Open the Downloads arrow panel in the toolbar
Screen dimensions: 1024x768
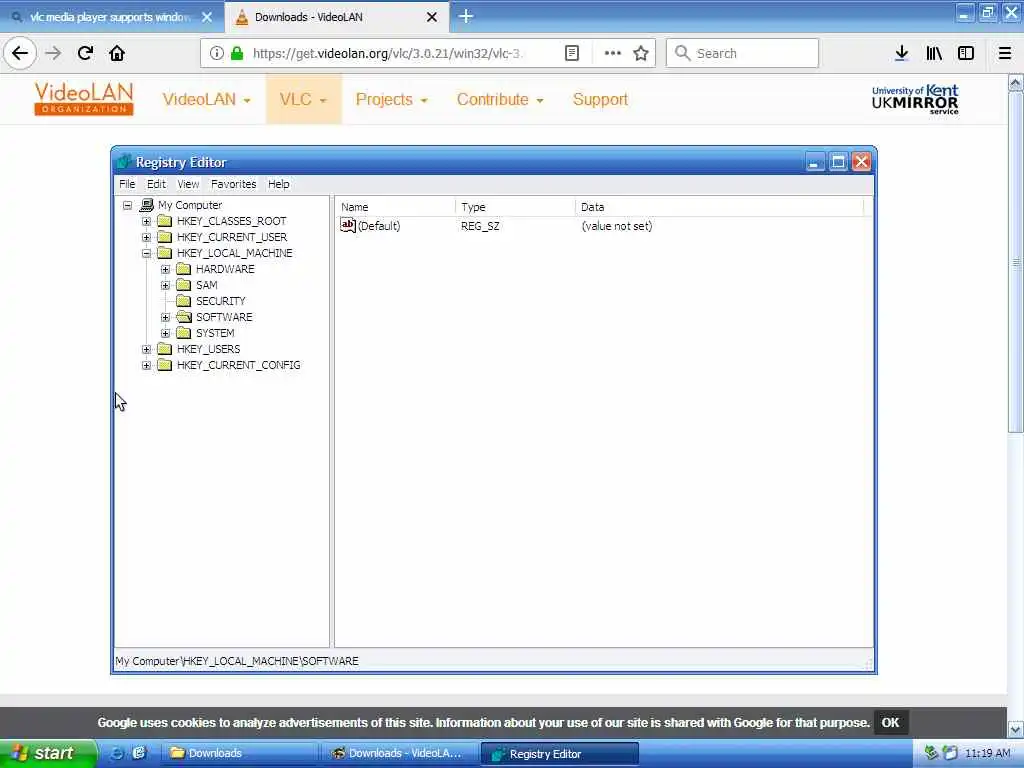point(901,54)
